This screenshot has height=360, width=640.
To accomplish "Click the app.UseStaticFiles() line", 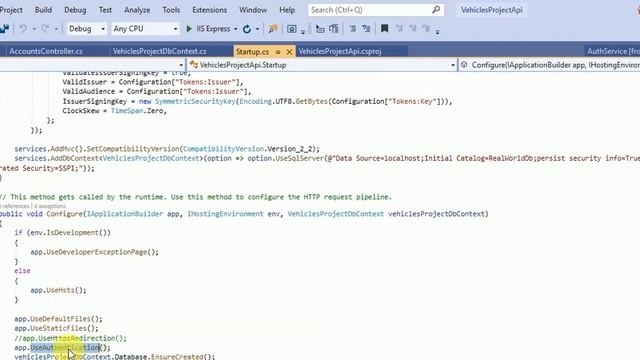I will 56,328.
